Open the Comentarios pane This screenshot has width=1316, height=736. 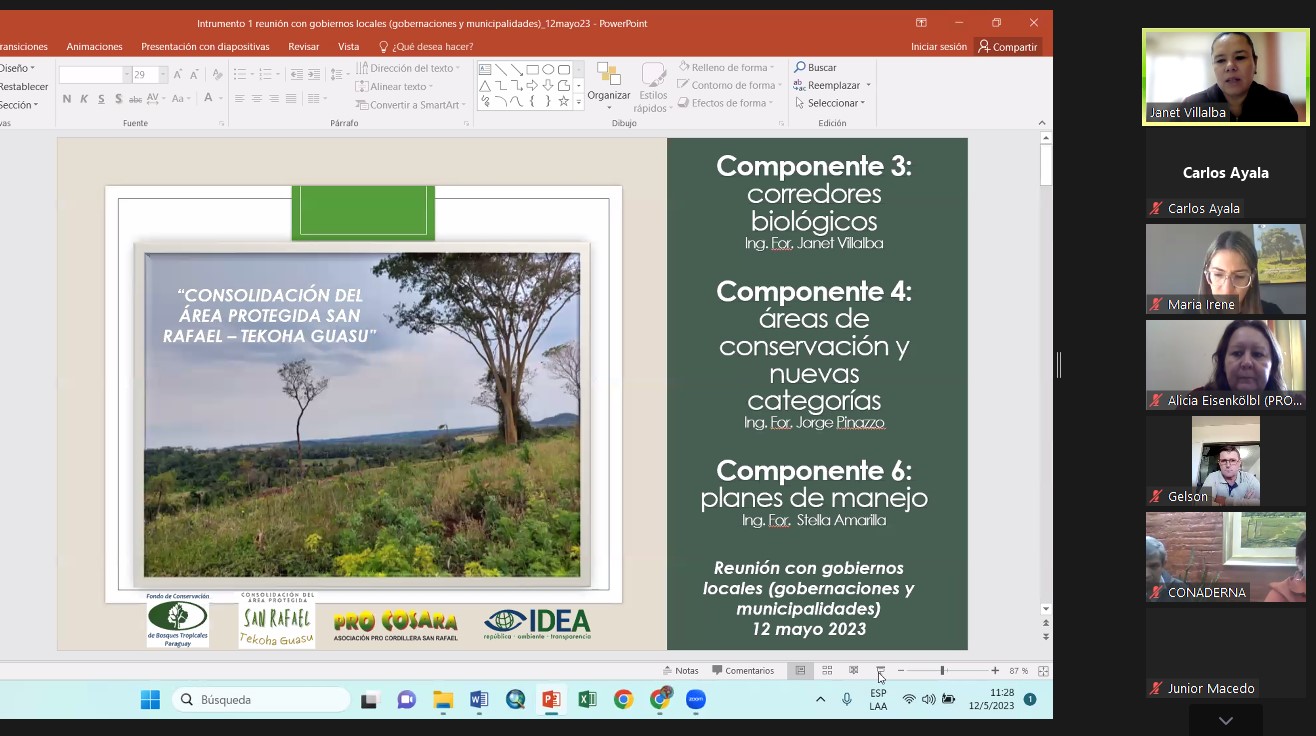pyautogui.click(x=743, y=671)
